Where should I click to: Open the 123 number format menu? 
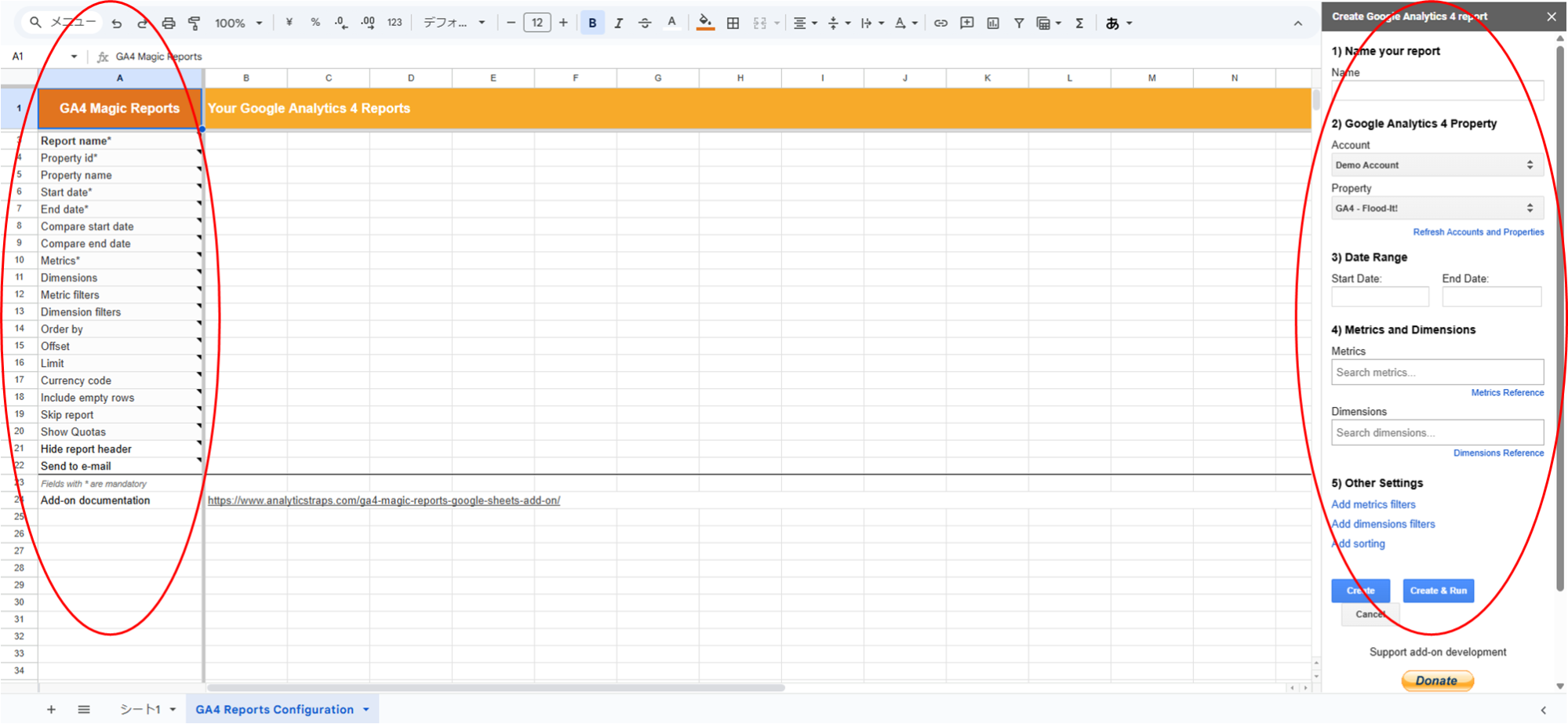(x=395, y=23)
